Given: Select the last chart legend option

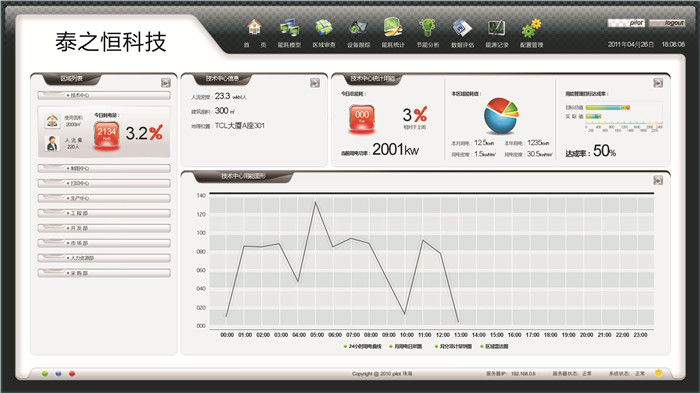Looking at the screenshot, I should pos(494,347).
